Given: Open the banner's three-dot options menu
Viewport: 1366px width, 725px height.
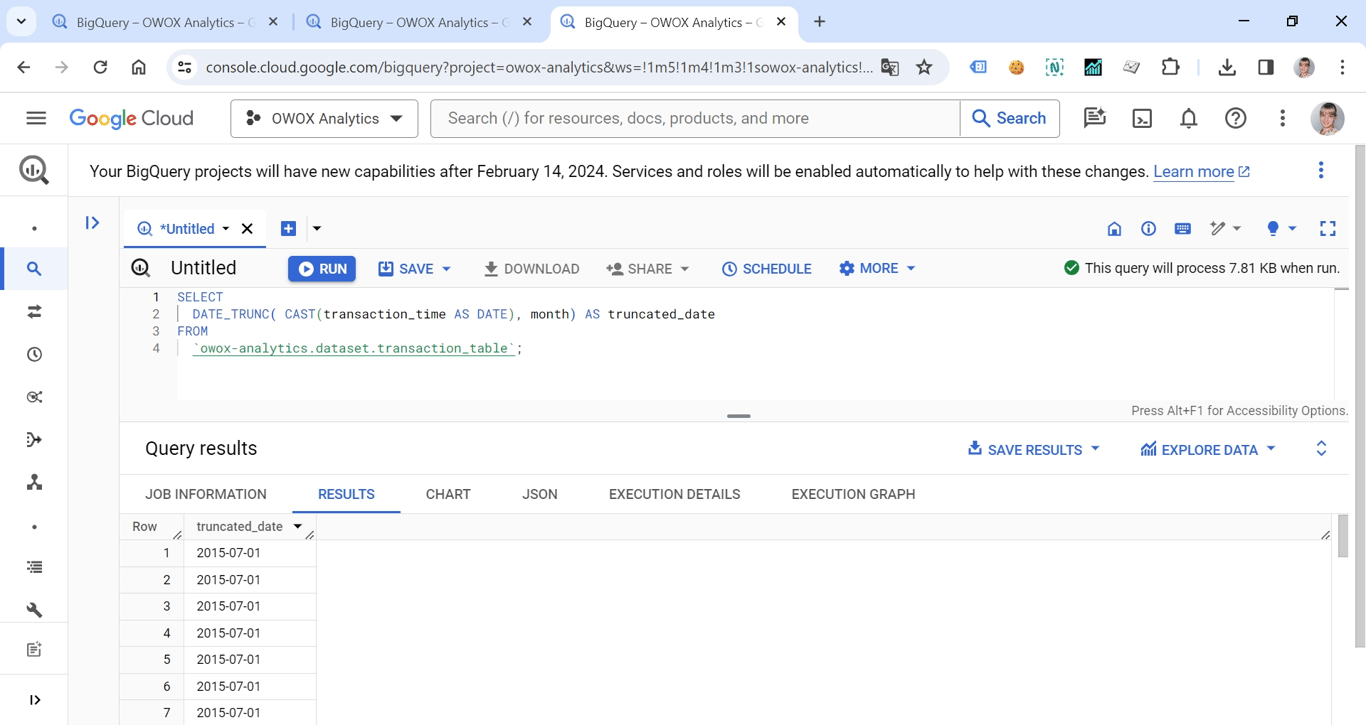Looking at the screenshot, I should (1321, 170).
